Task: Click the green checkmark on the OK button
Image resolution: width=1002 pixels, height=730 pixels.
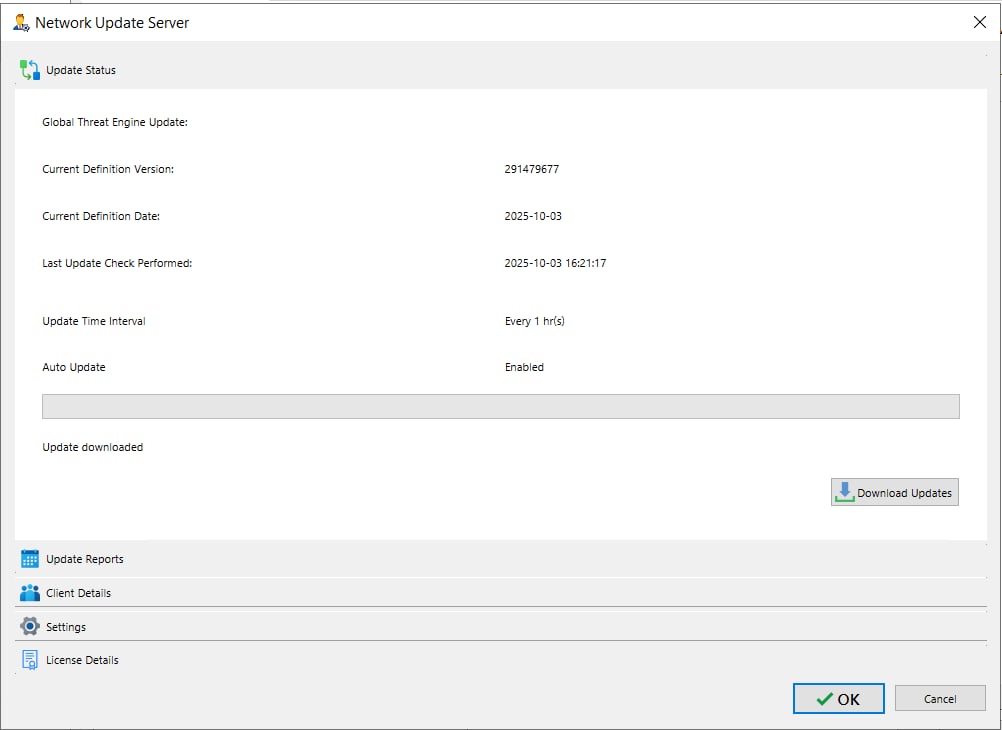Action: (x=824, y=699)
